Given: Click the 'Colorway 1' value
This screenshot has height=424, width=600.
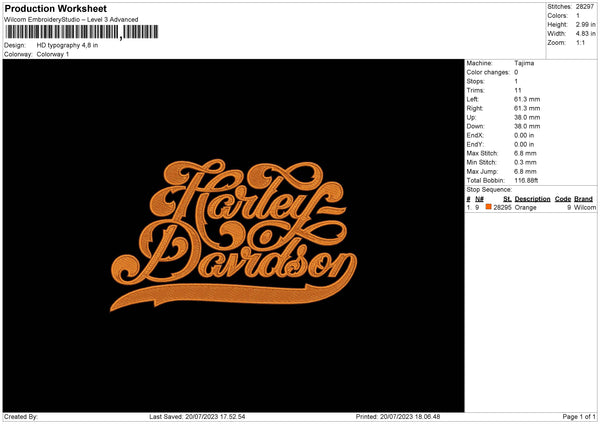Looking at the screenshot, I should click(x=53, y=54).
